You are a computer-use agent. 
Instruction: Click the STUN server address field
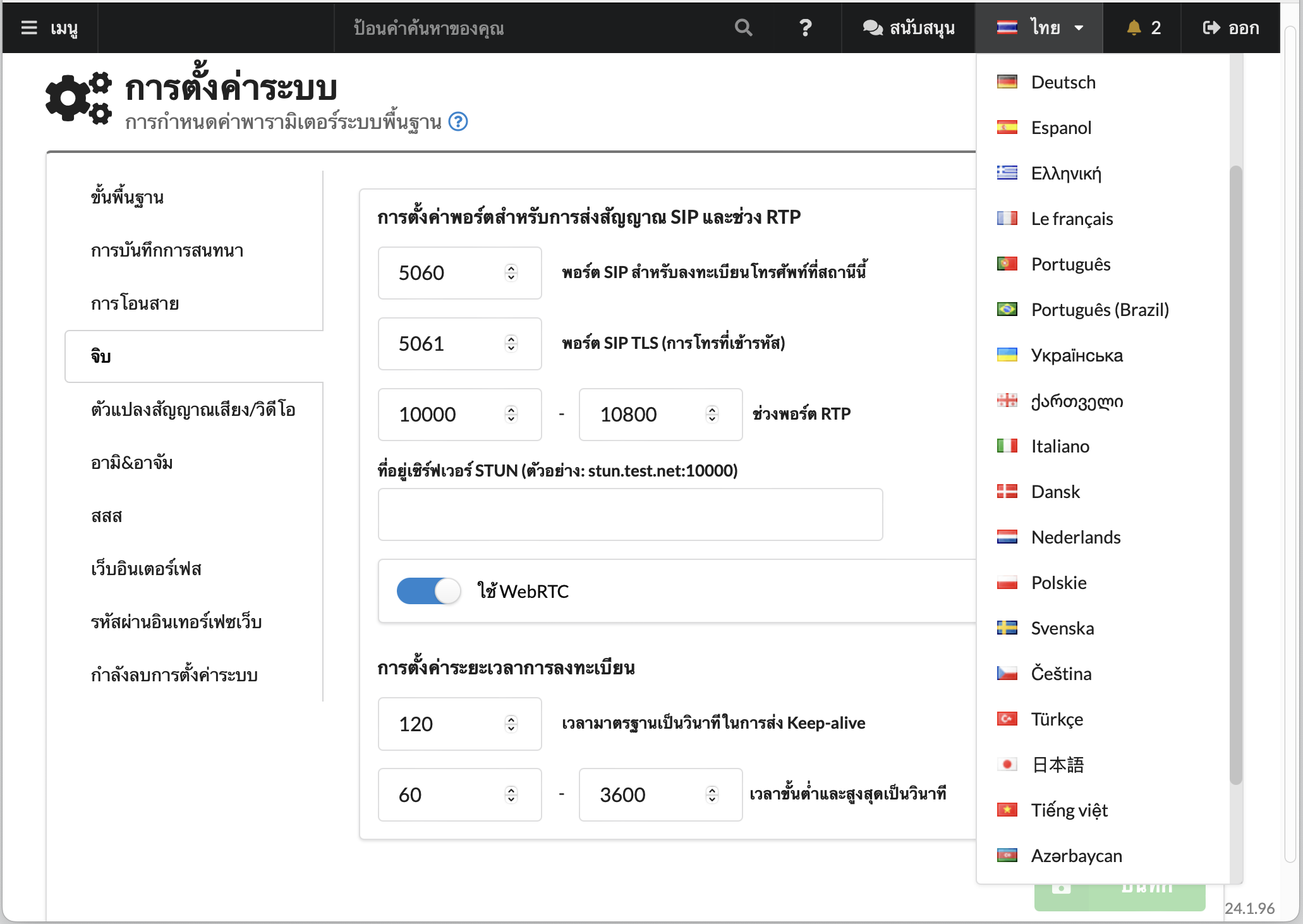coord(629,514)
